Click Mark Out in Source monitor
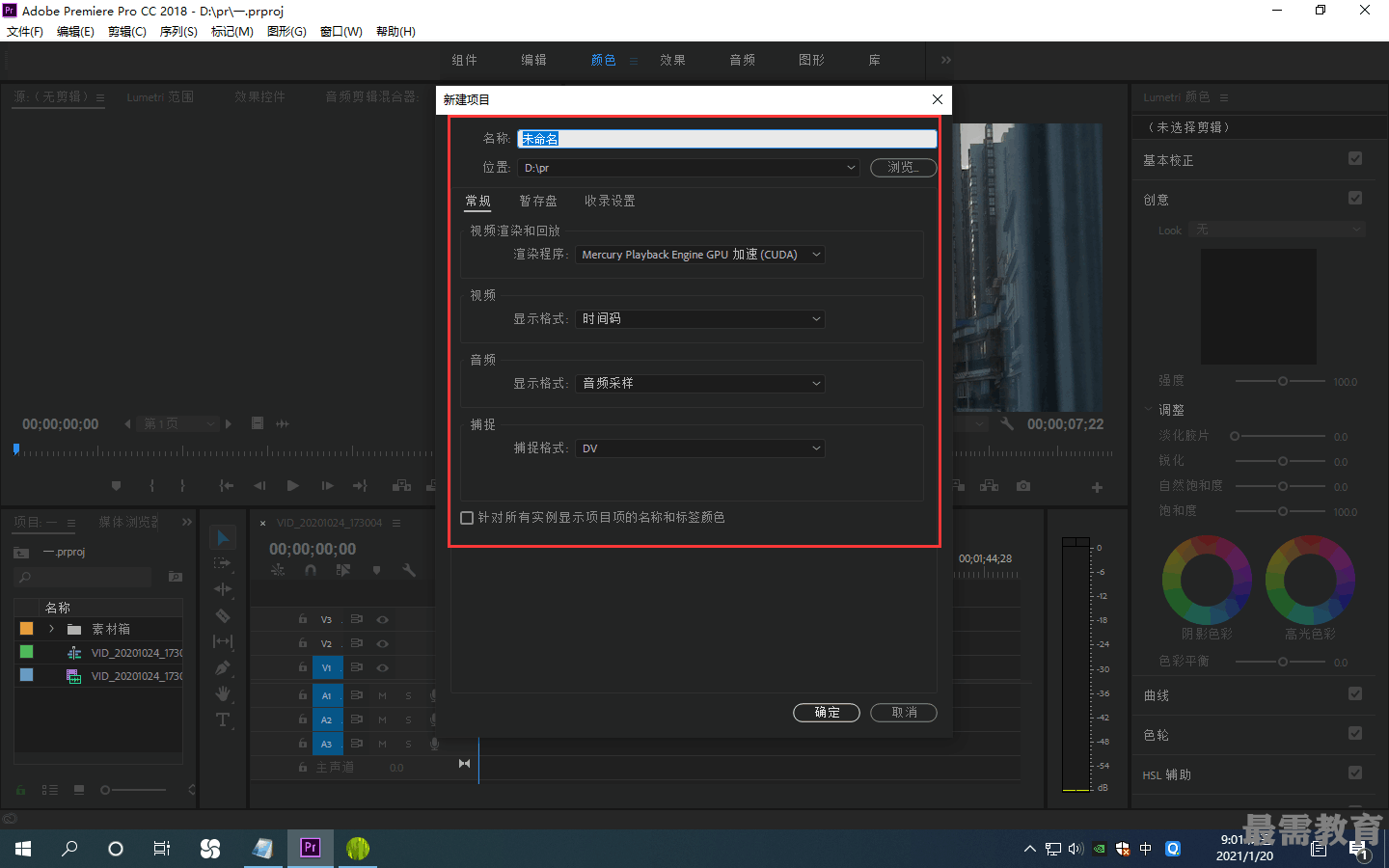The image size is (1389, 868). click(x=182, y=486)
